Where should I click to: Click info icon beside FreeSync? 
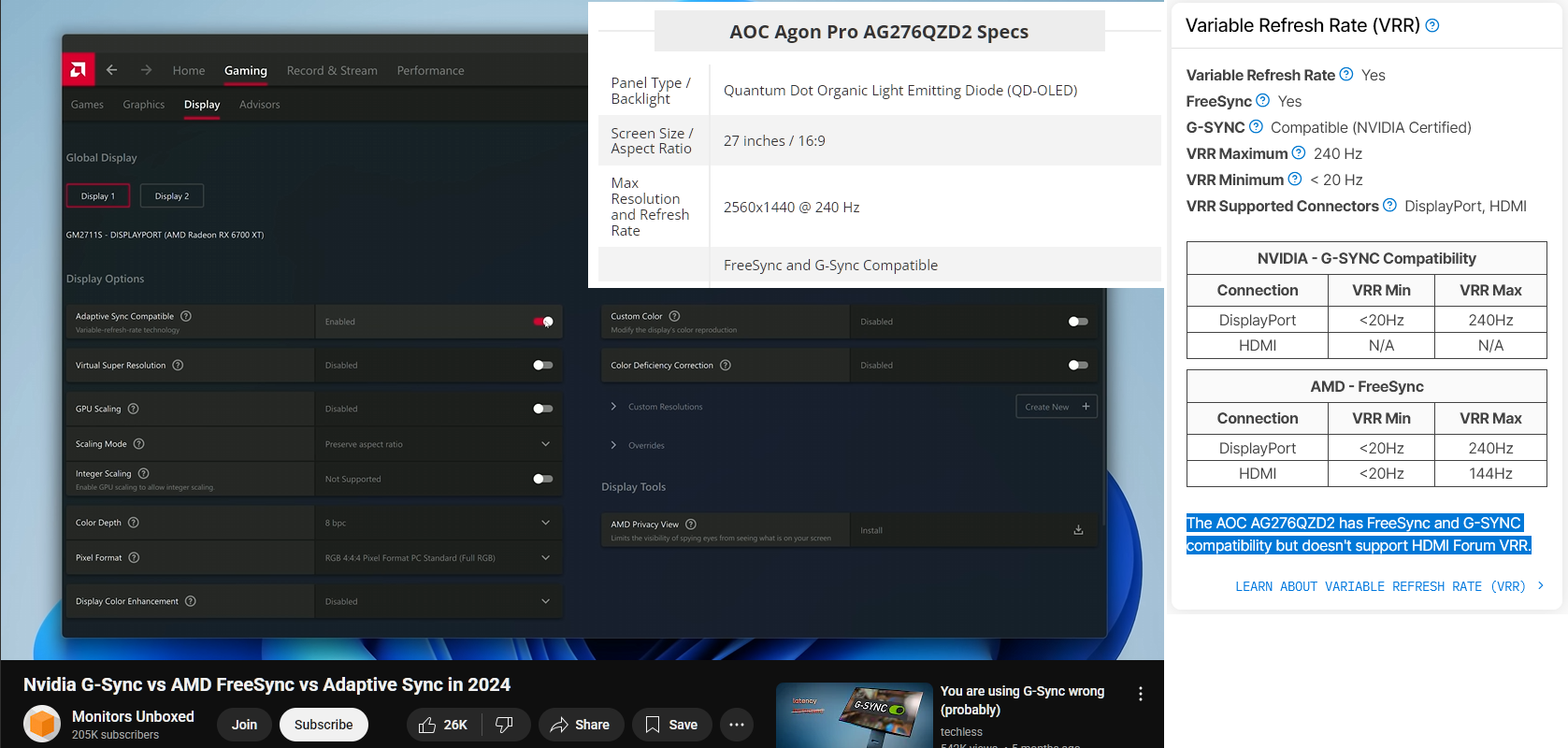click(x=1262, y=100)
